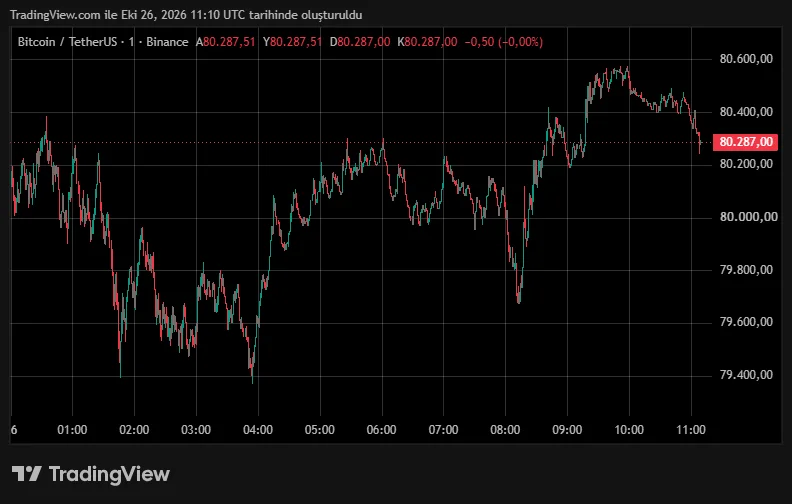Image resolution: width=792 pixels, height=504 pixels.
Task: Click the 02:00 time axis label
Action: pyautogui.click(x=134, y=430)
